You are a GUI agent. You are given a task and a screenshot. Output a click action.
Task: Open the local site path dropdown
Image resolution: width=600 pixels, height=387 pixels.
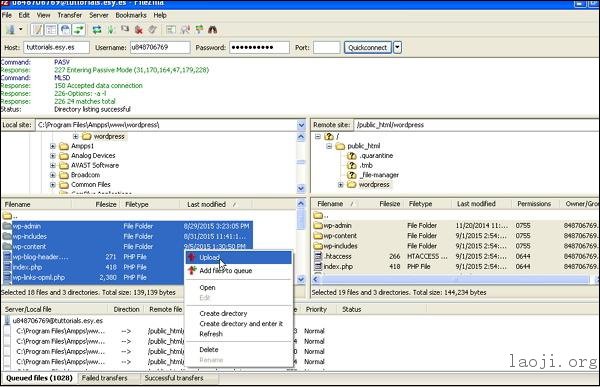[301, 125]
